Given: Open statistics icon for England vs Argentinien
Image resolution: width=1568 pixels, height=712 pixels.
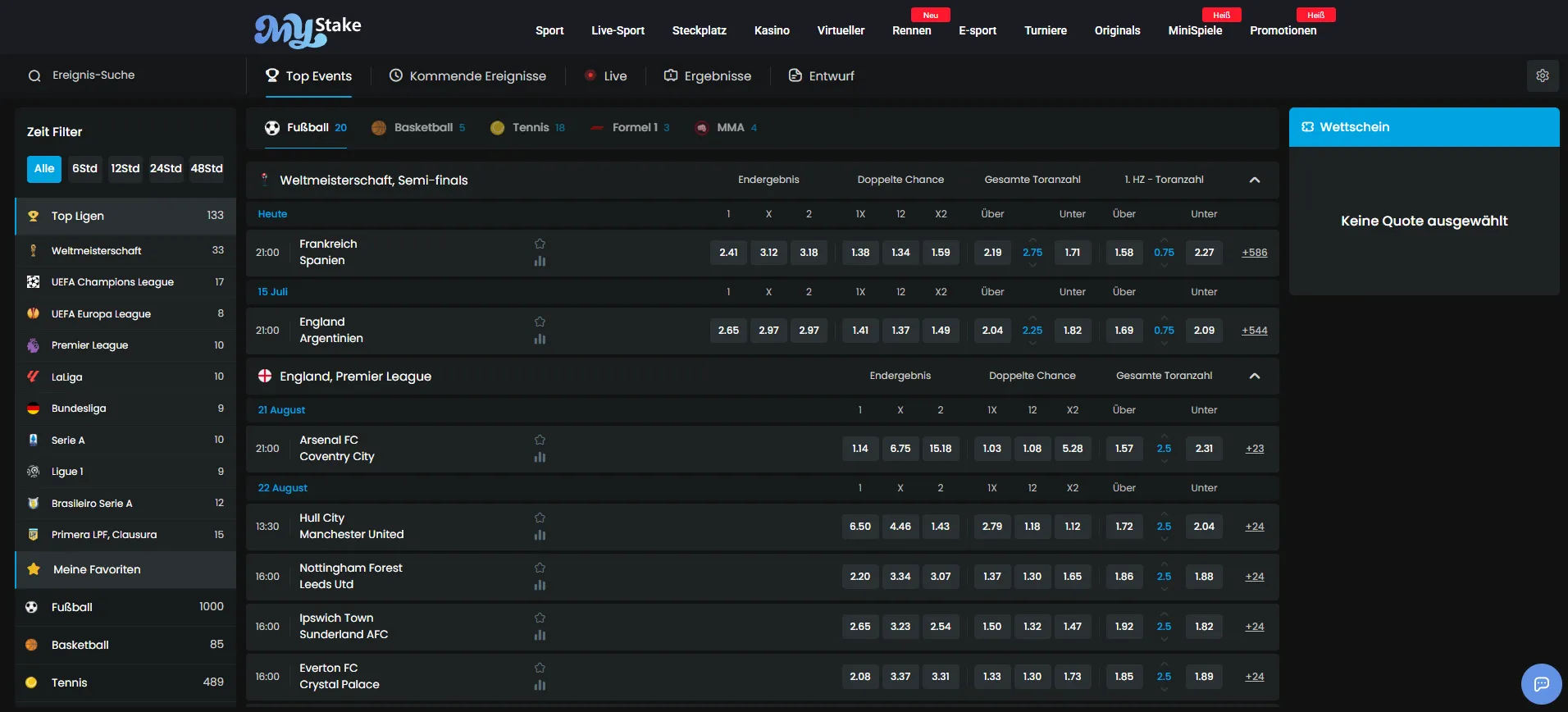Looking at the screenshot, I should (540, 339).
